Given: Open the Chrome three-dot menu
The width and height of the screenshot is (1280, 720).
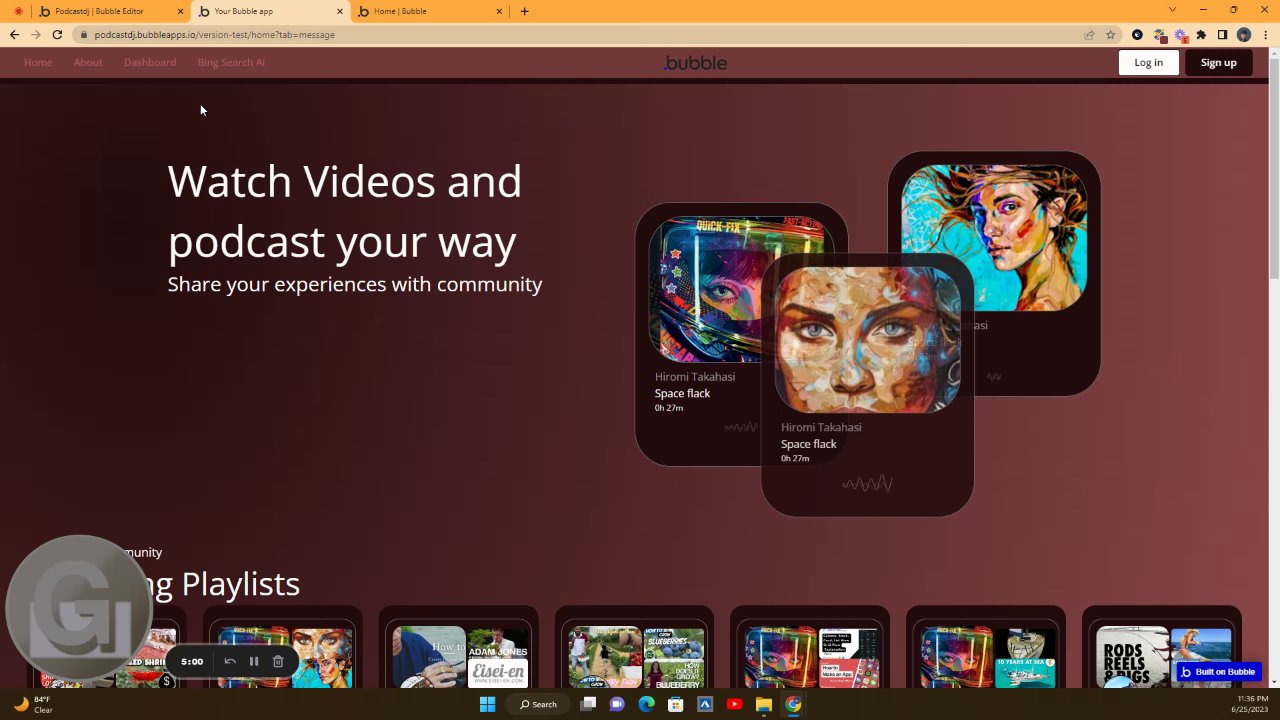Looking at the screenshot, I should pos(1265,34).
